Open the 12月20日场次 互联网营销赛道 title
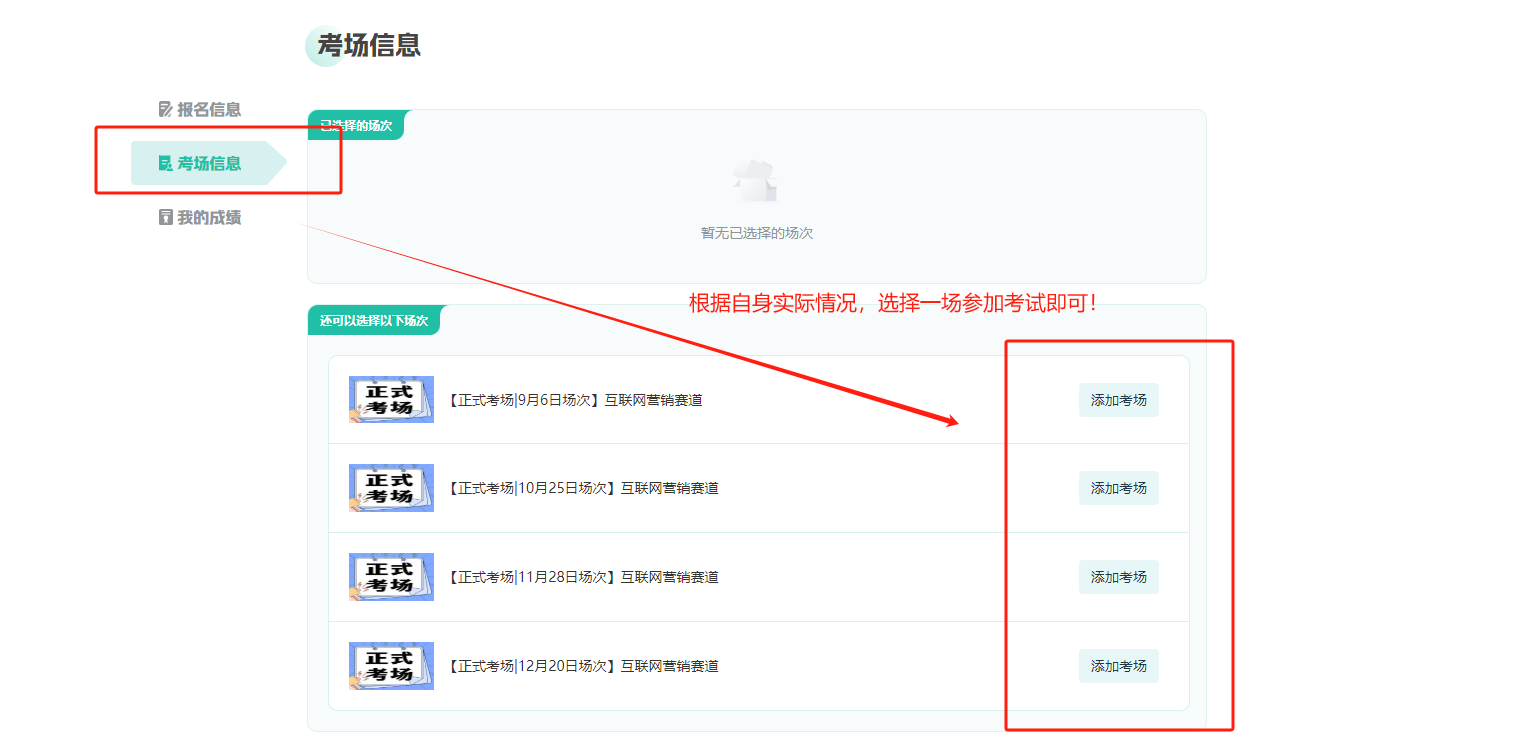1524x738 pixels. [584, 666]
